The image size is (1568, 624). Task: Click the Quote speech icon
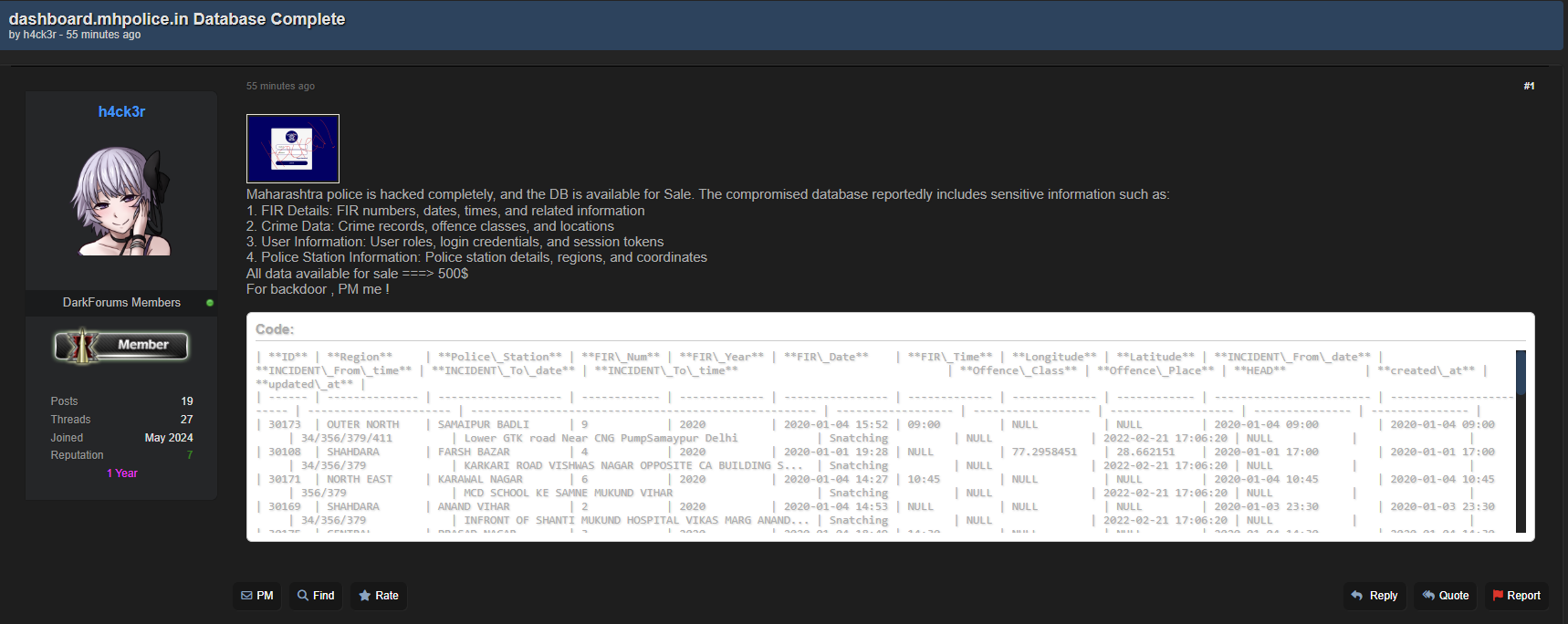click(x=1428, y=596)
